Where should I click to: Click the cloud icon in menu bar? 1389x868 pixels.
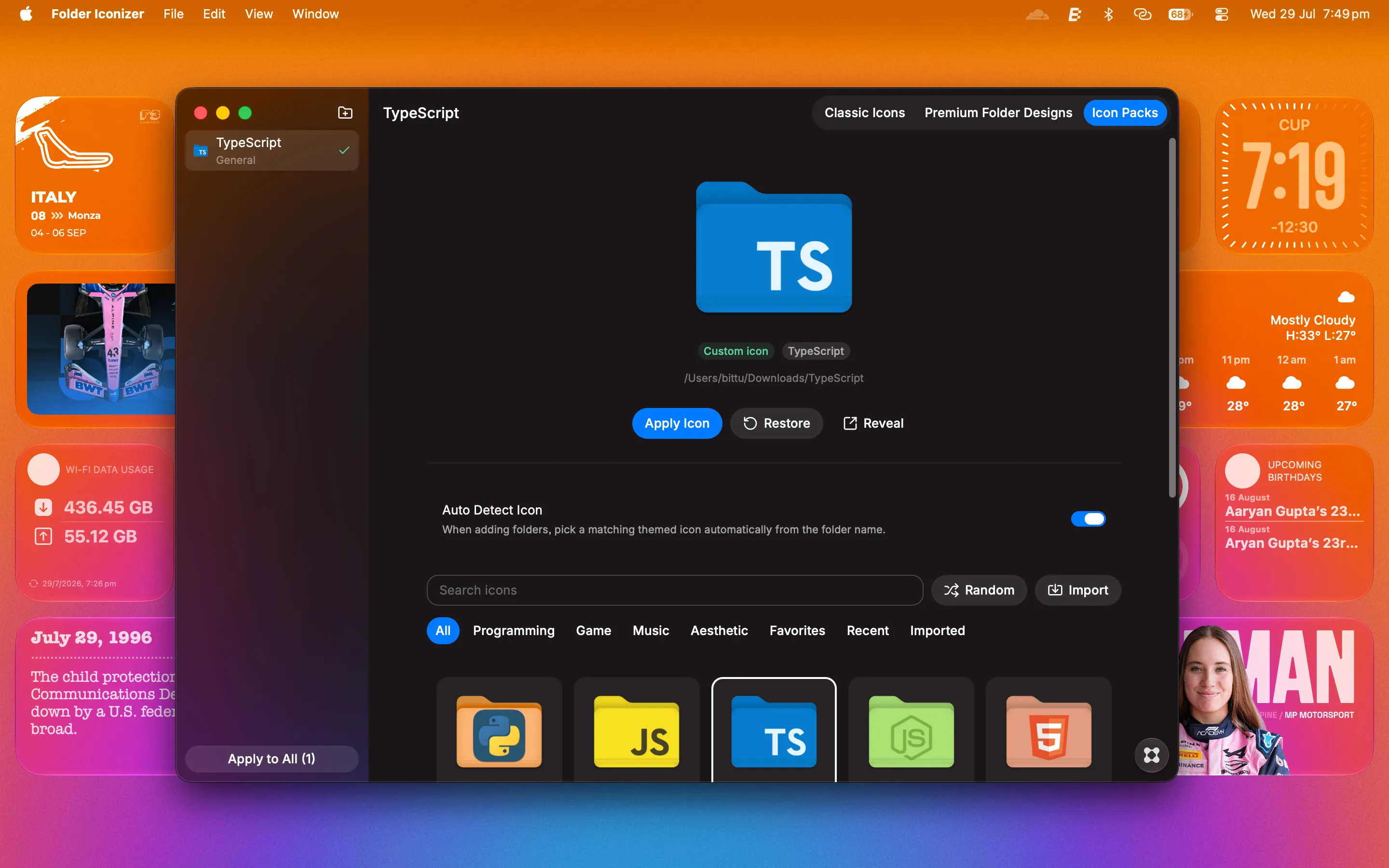[1037, 14]
